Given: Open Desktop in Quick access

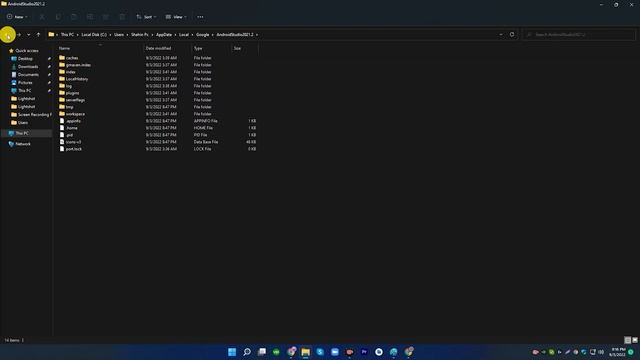Looking at the screenshot, I should tap(25, 59).
